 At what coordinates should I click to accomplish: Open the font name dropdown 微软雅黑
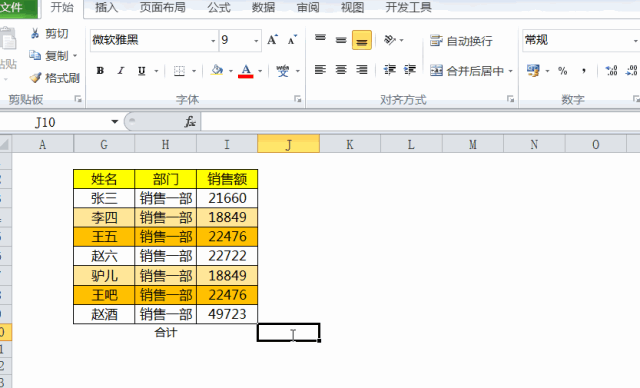pyautogui.click(x=213, y=41)
